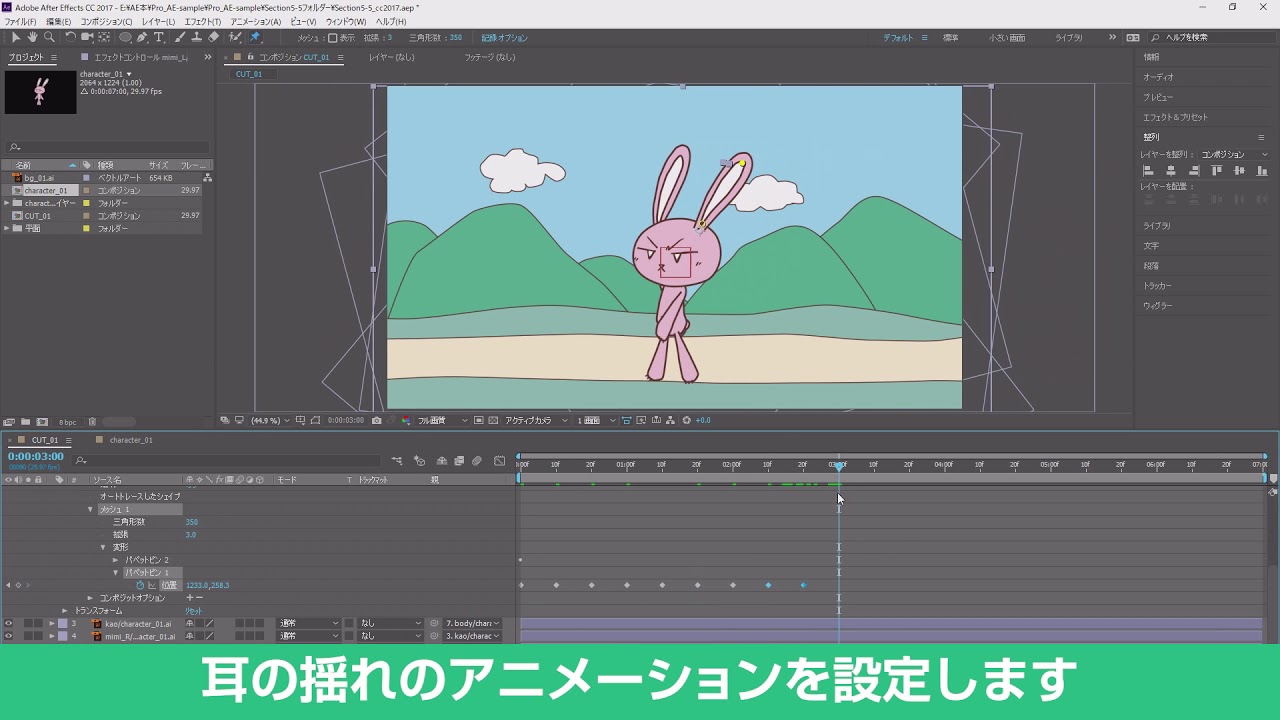
Task: Expand the コンポジットオプション group
Action: 90,598
